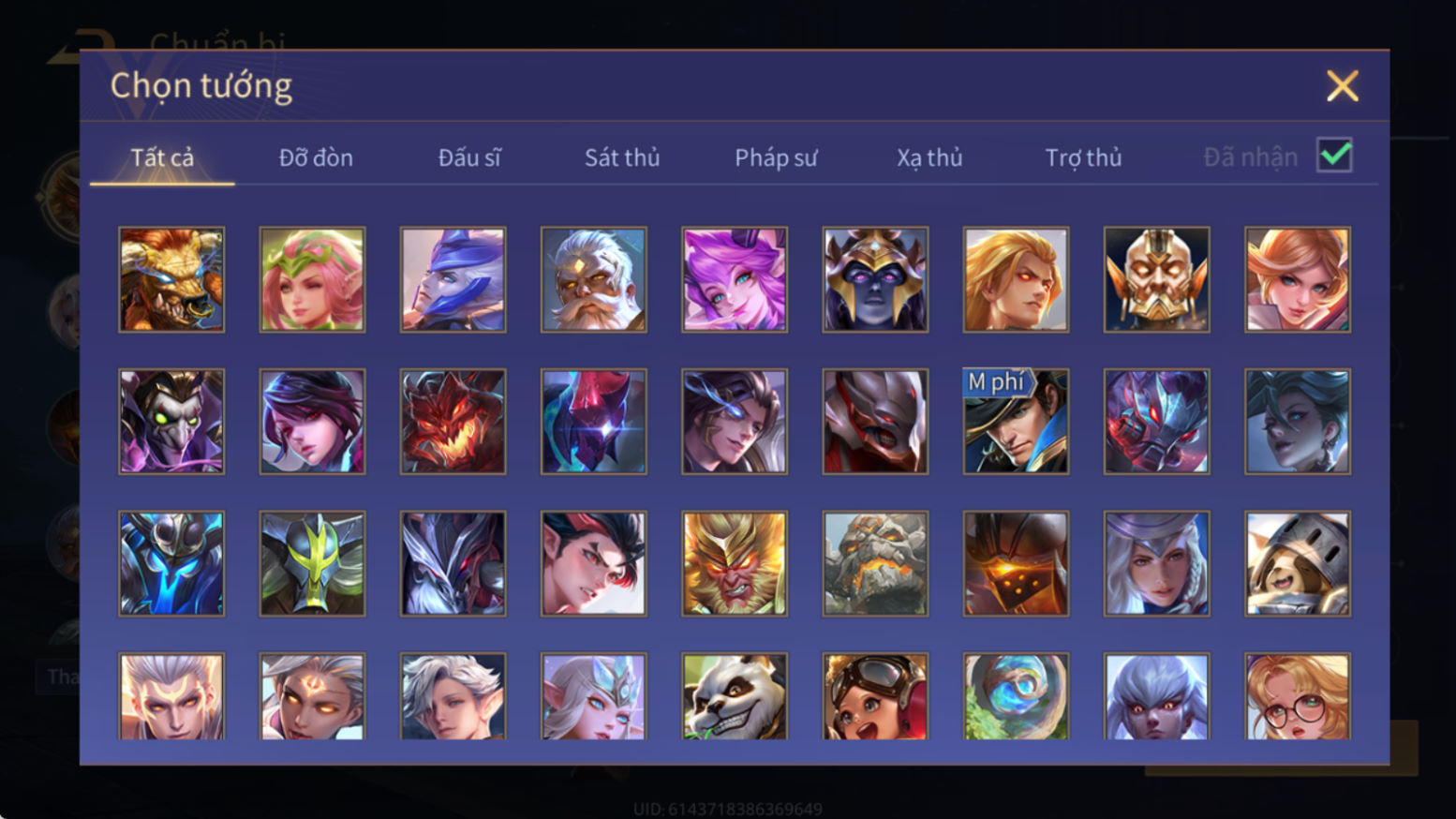Select the goggles-wearing pilot kid hero
1456x819 pixels.
click(x=875, y=696)
